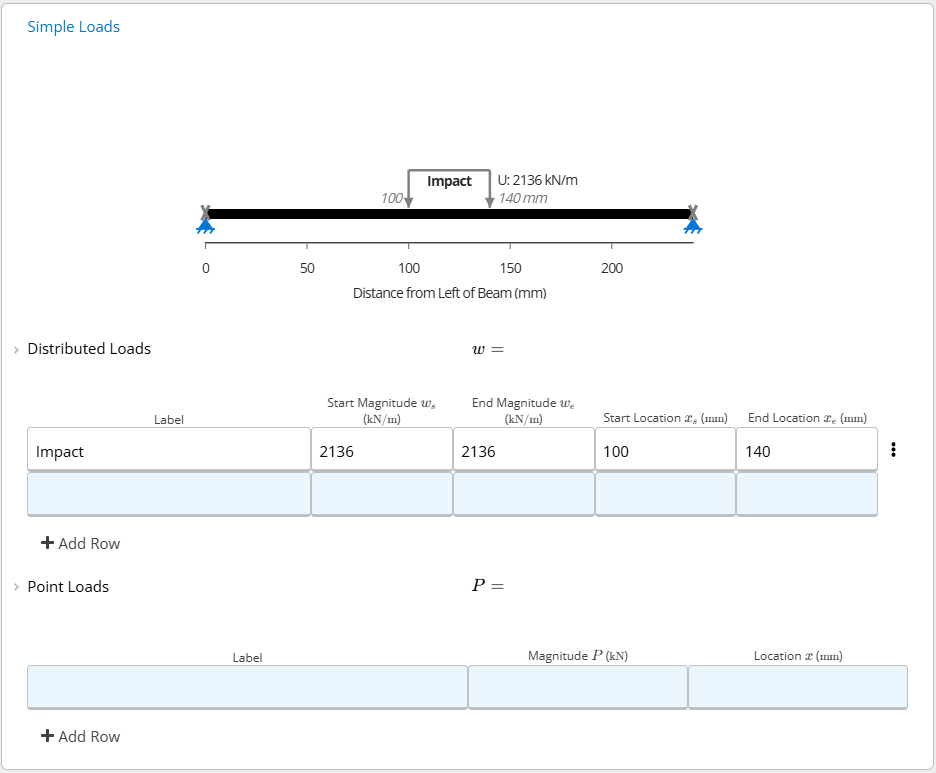Click the right pin support icon on beam

coord(692,226)
